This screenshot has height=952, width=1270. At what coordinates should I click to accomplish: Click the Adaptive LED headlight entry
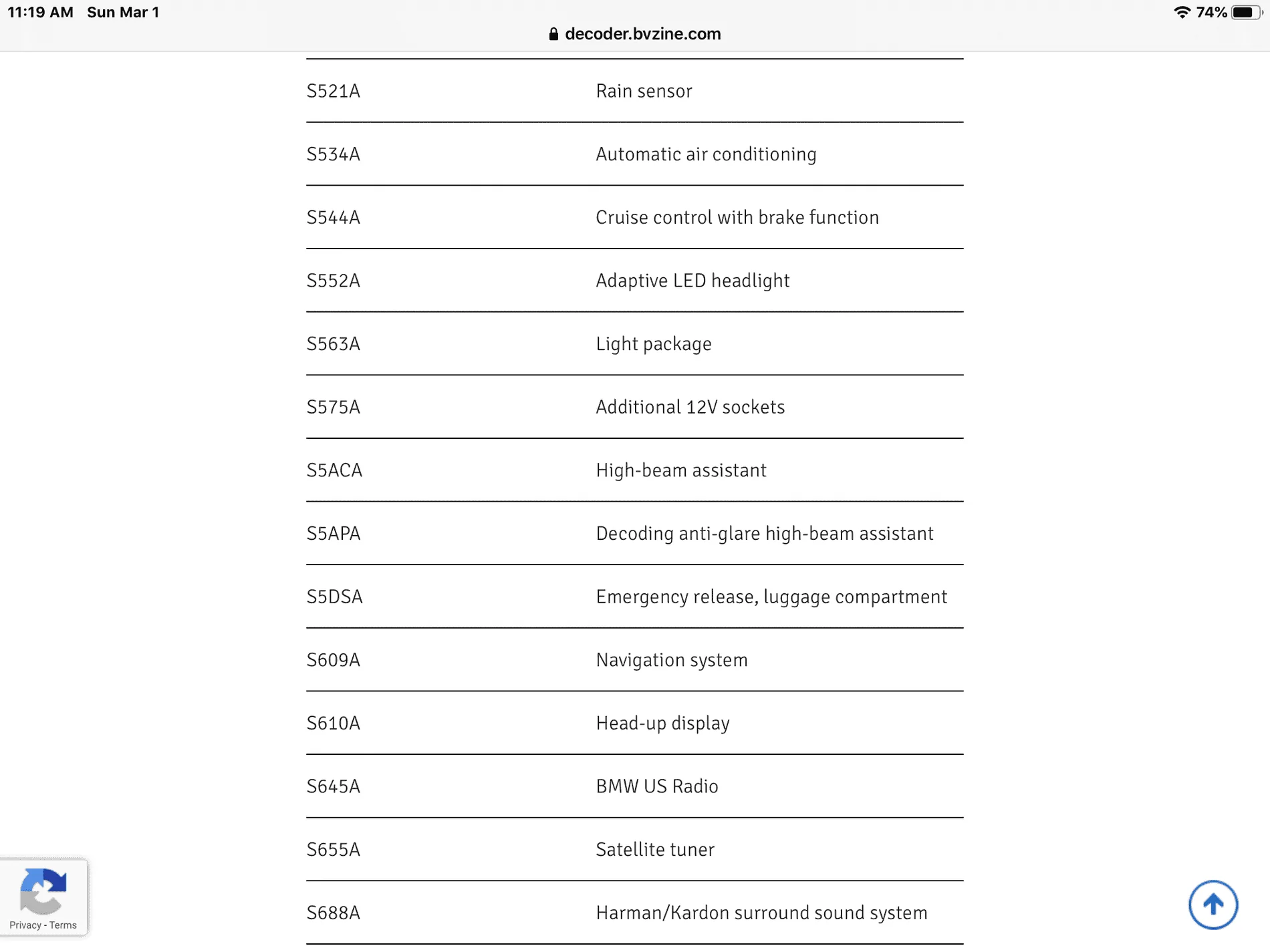click(692, 281)
